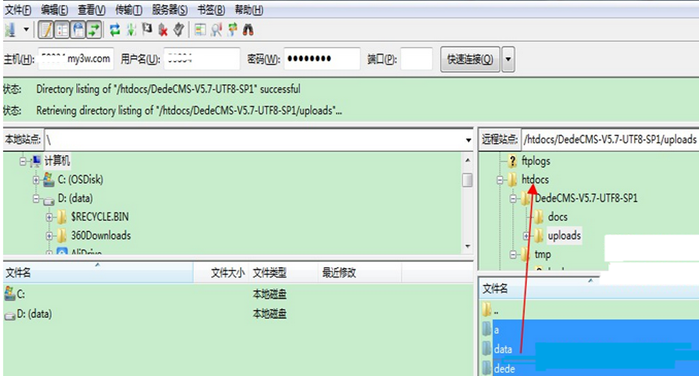Click the local tree scrollbar down arrow
Image resolution: width=699 pixels, height=376 pixels.
point(468,246)
